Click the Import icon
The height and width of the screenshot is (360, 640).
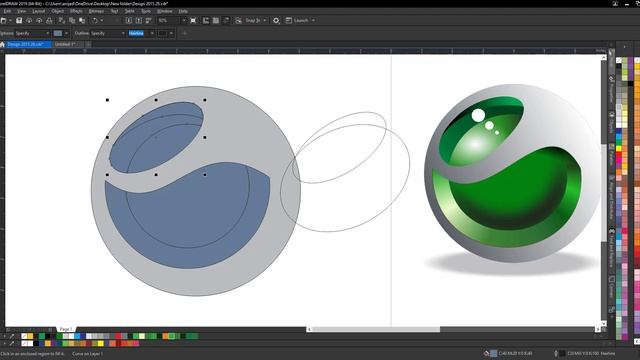click(129, 20)
